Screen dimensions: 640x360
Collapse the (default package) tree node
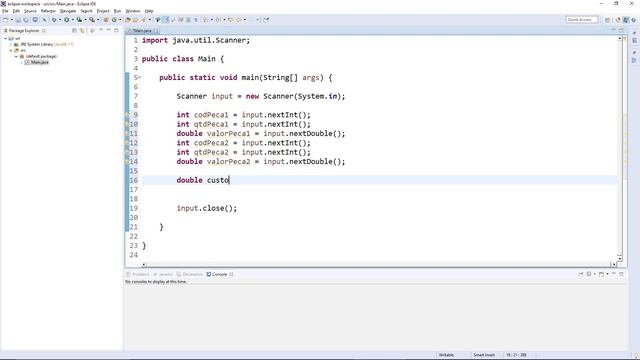(x=16, y=56)
